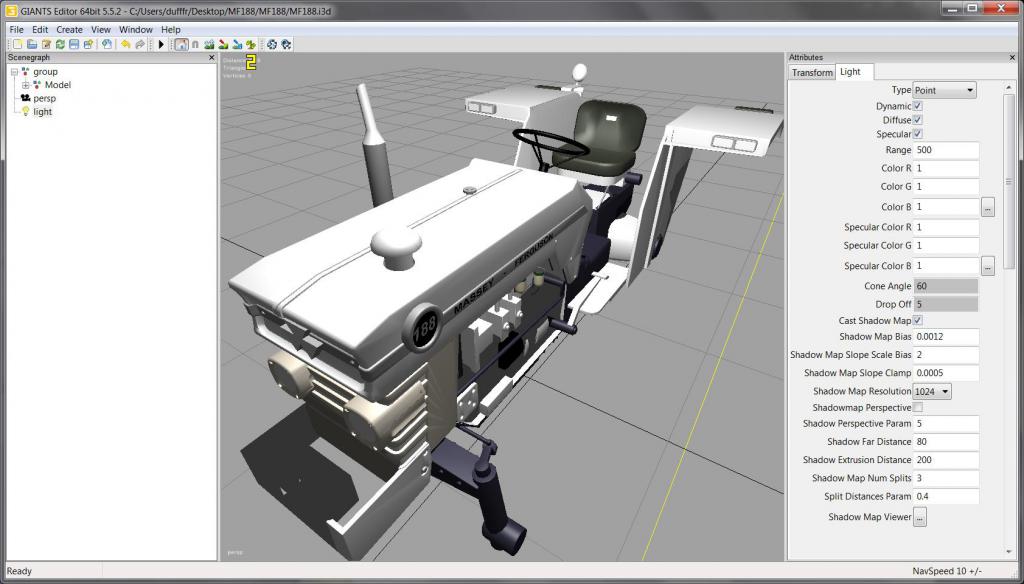Click the green terrain icon beside the magnet

pos(209,44)
